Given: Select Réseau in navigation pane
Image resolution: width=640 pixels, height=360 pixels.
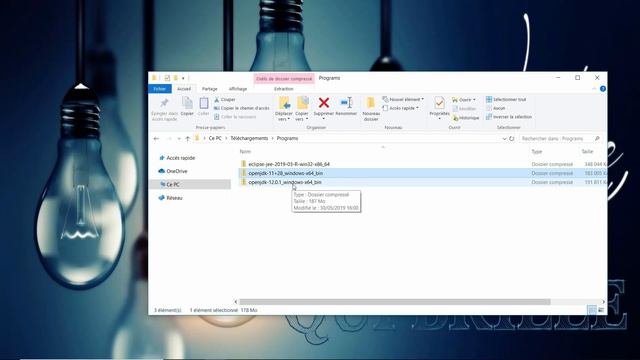Looking at the screenshot, I should click(x=174, y=198).
